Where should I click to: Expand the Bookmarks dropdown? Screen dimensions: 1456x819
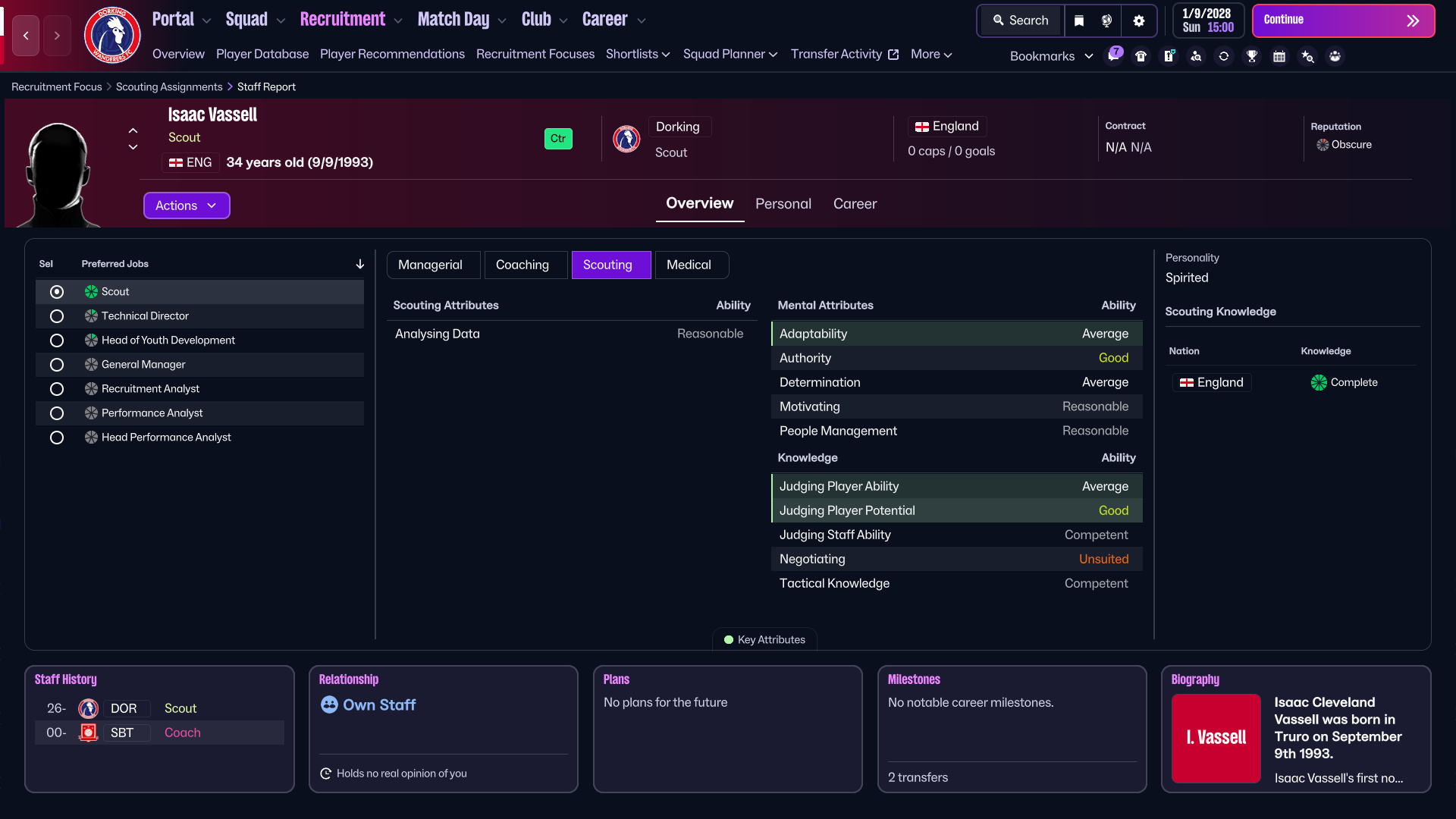click(x=1050, y=55)
